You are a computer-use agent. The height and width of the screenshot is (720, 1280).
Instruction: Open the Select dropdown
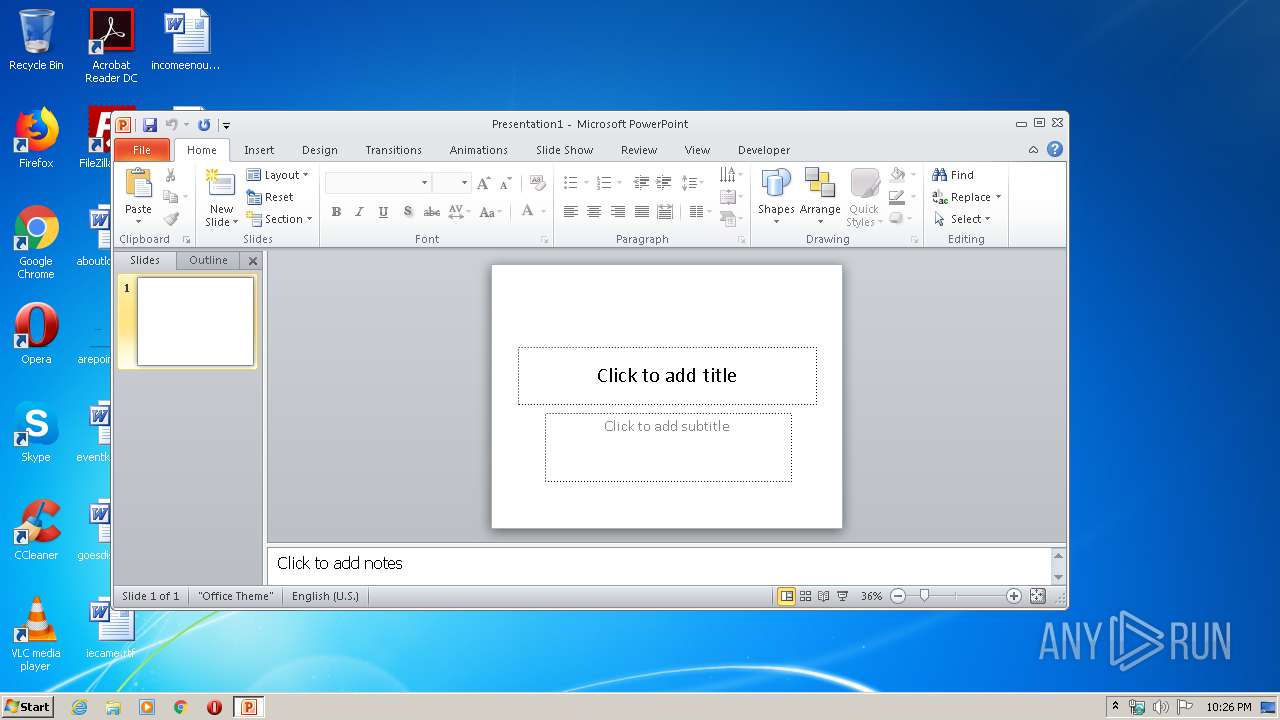coord(962,219)
